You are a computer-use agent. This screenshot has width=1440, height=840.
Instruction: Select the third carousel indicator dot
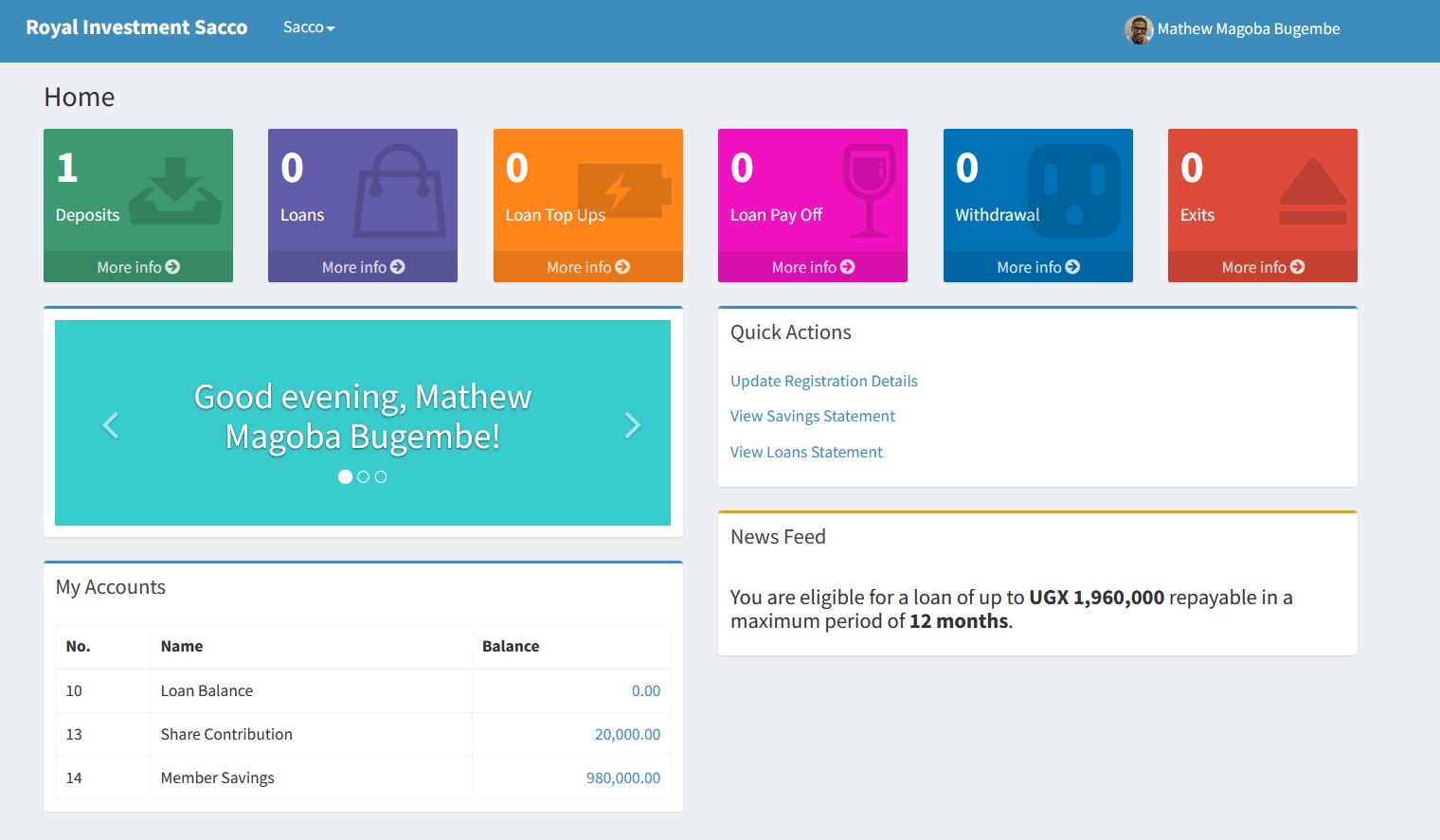tap(381, 477)
